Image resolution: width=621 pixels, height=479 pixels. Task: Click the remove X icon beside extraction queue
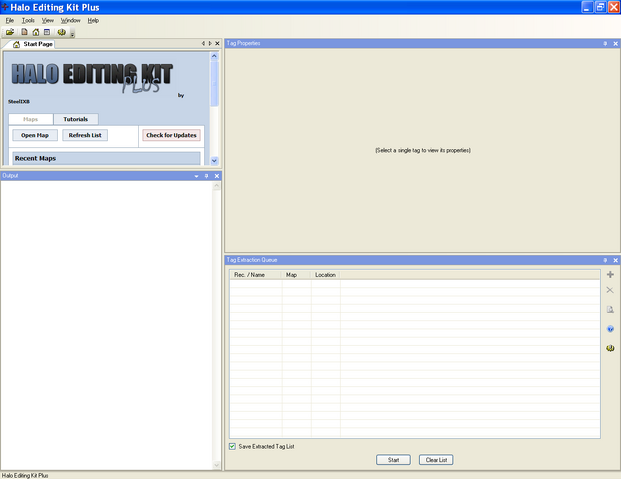tap(610, 290)
